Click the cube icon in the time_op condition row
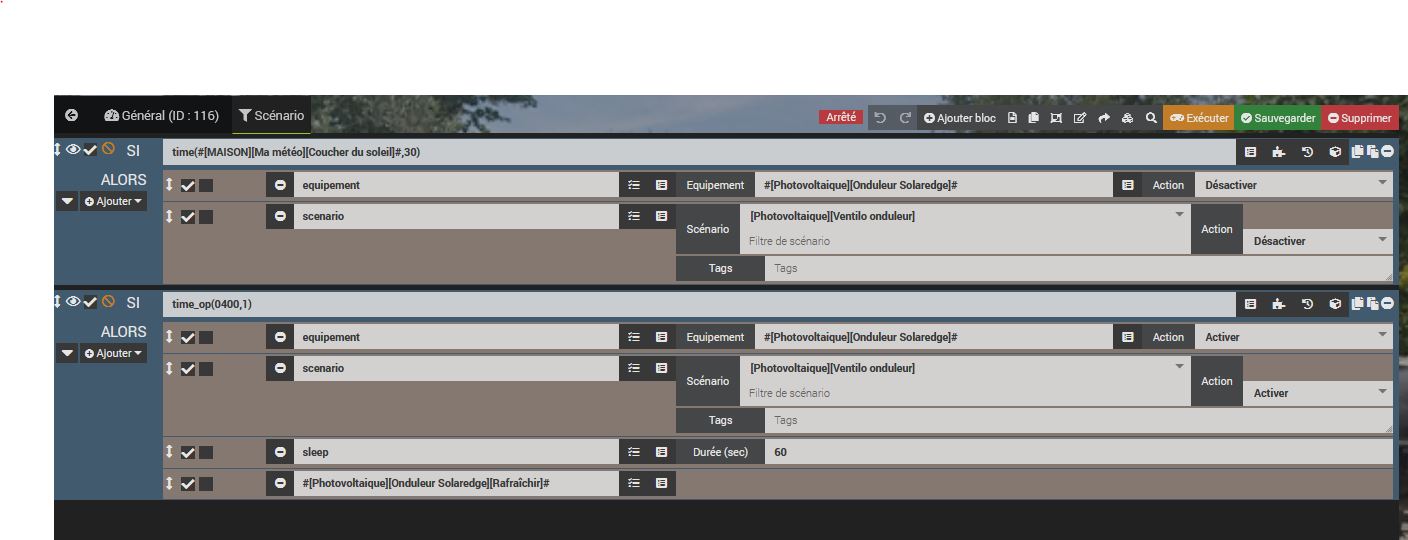The height and width of the screenshot is (540, 1408). point(1335,304)
